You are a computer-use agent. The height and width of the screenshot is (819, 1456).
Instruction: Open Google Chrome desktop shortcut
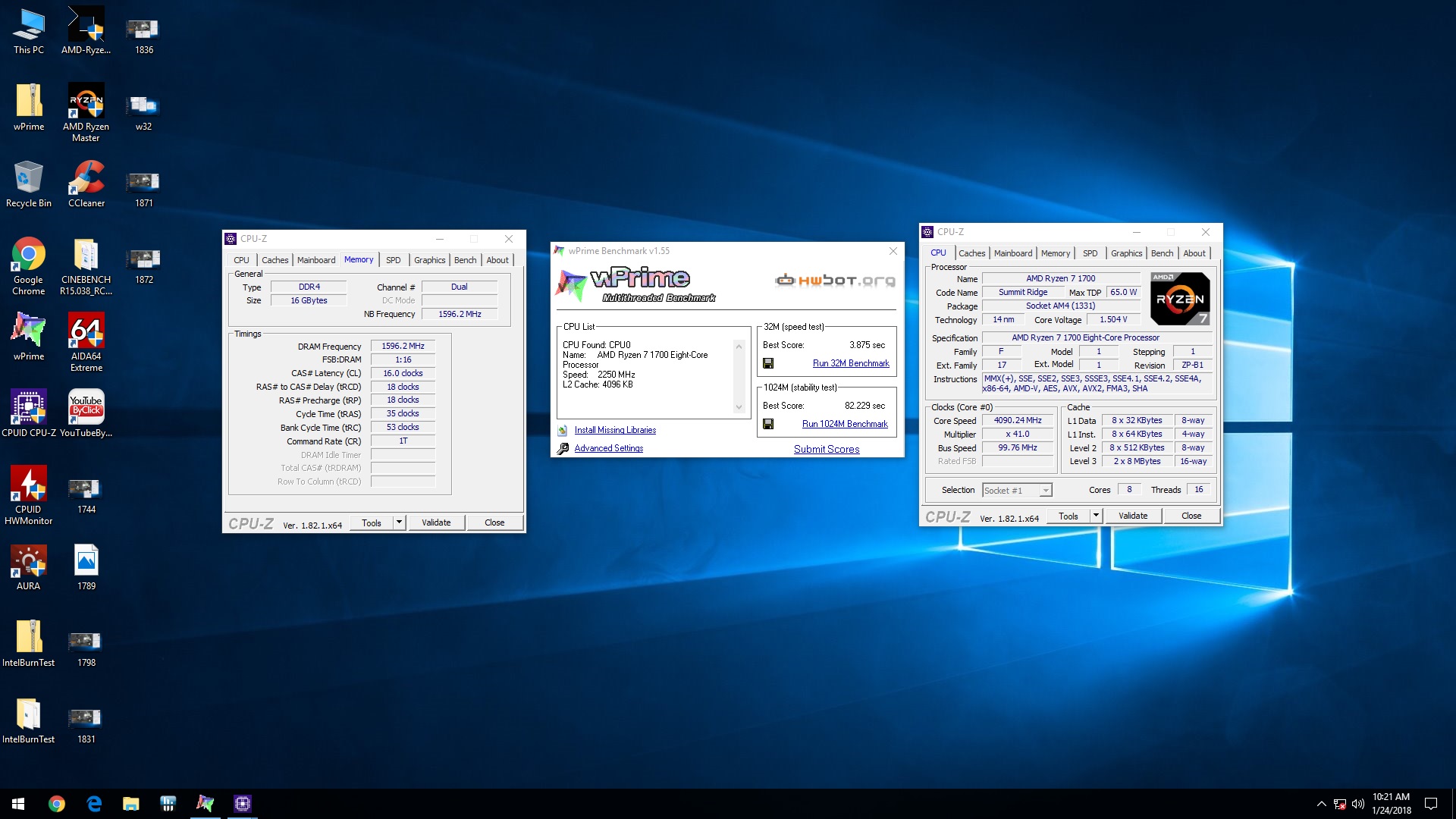coord(29,265)
